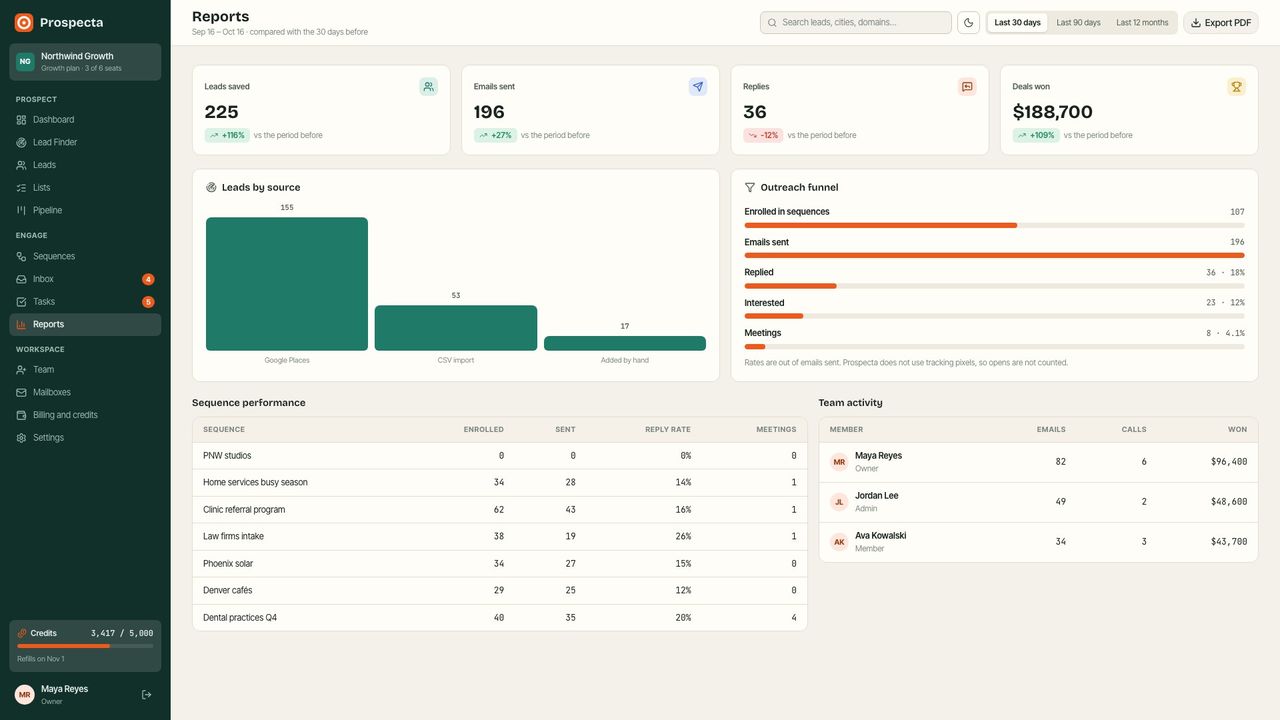Select Law firms intake sequence

click(x=500, y=537)
